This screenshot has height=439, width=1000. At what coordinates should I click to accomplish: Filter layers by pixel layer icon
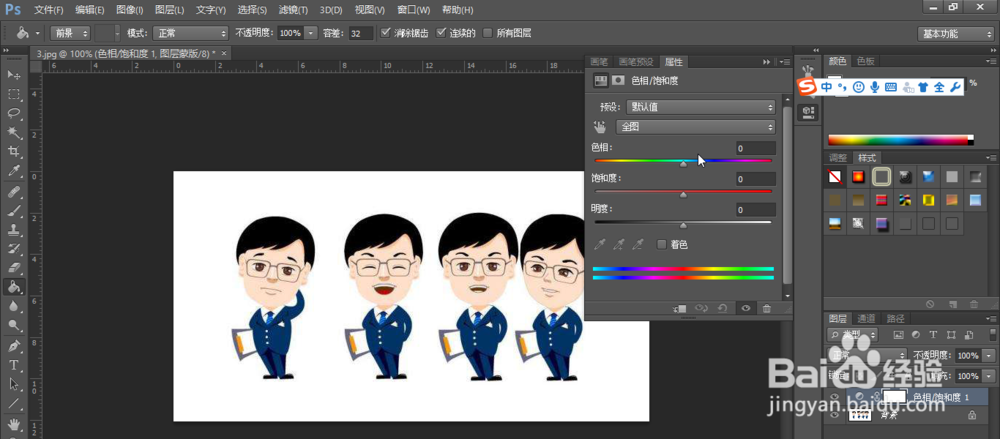pos(899,334)
